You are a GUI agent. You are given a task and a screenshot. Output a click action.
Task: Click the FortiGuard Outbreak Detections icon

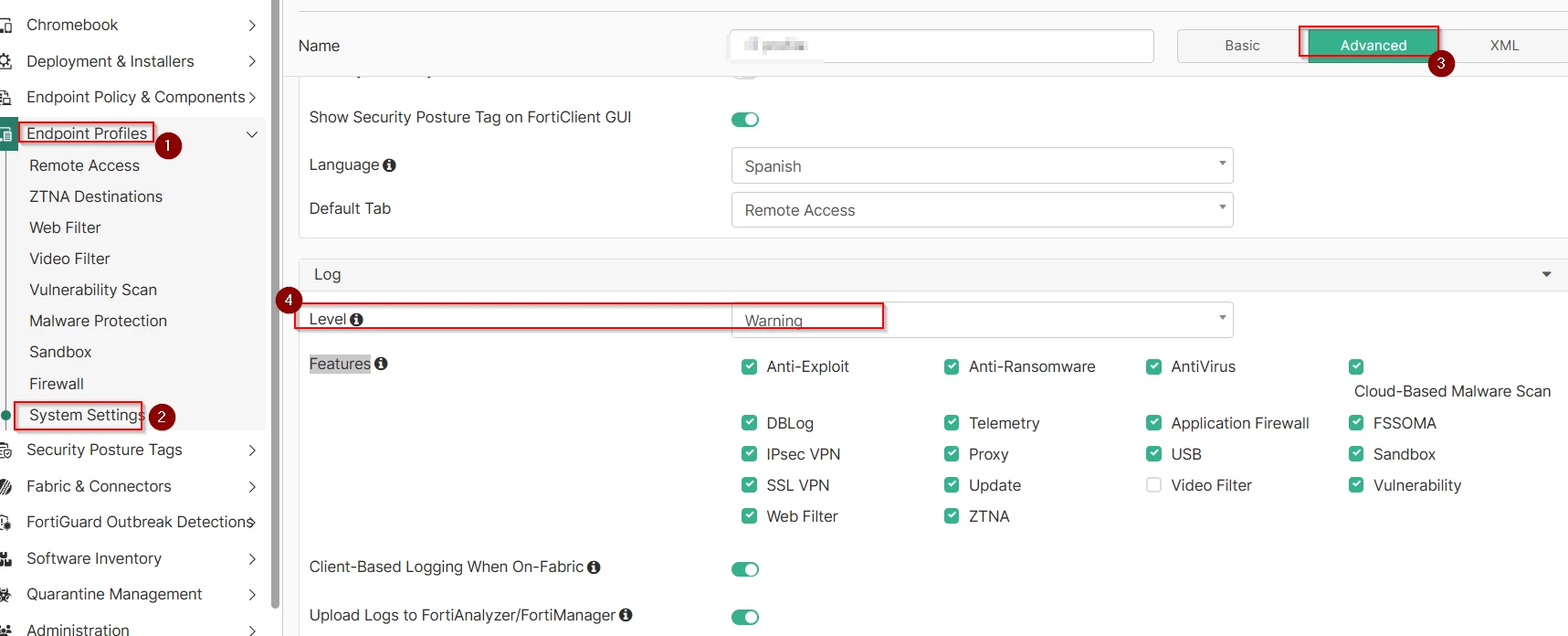[5, 523]
